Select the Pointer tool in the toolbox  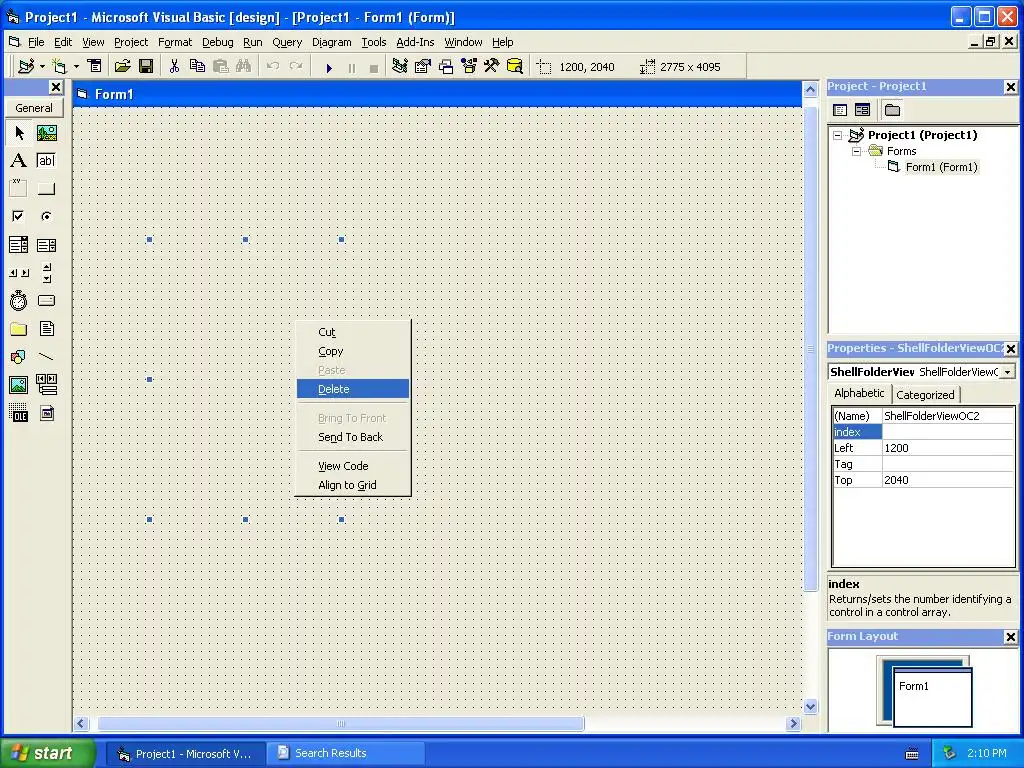coord(19,133)
